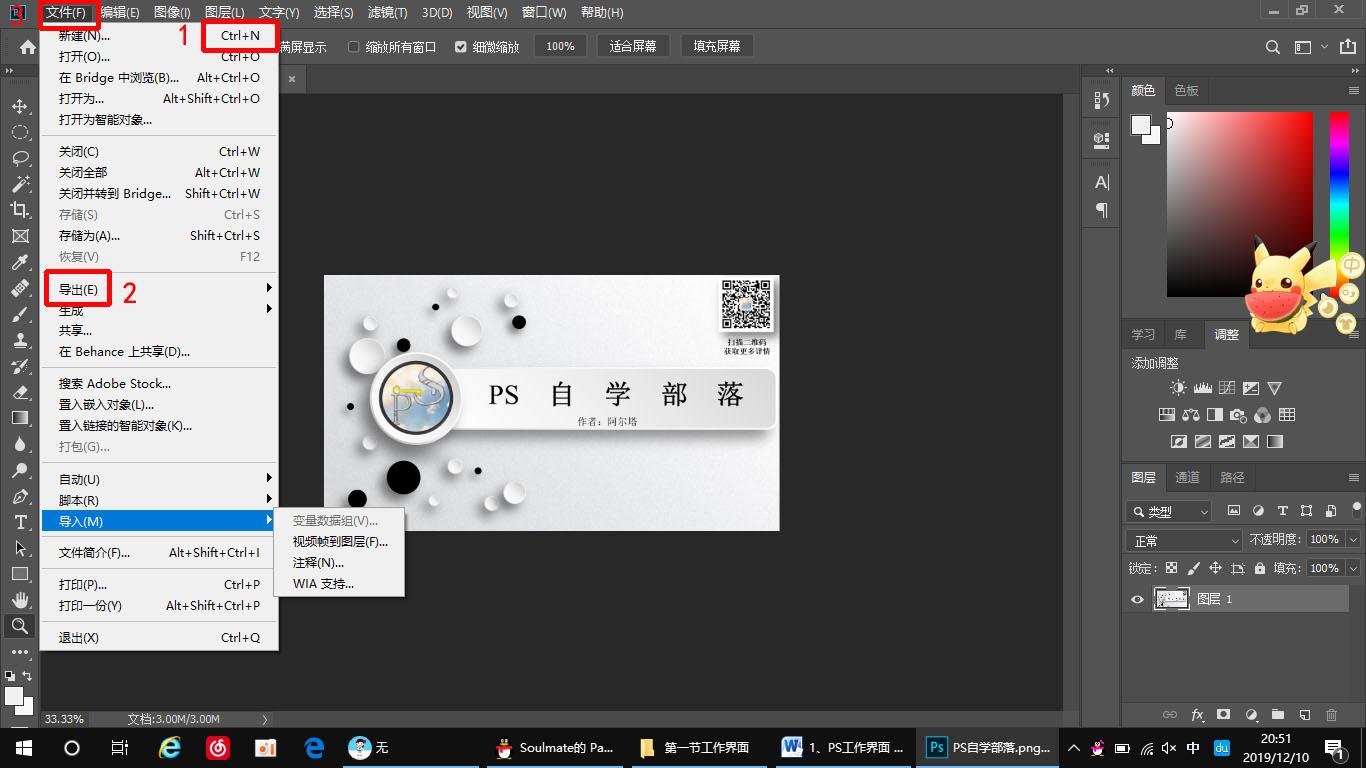Image resolution: width=1366 pixels, height=768 pixels.
Task: Click the share image button
Action: click(1348, 47)
